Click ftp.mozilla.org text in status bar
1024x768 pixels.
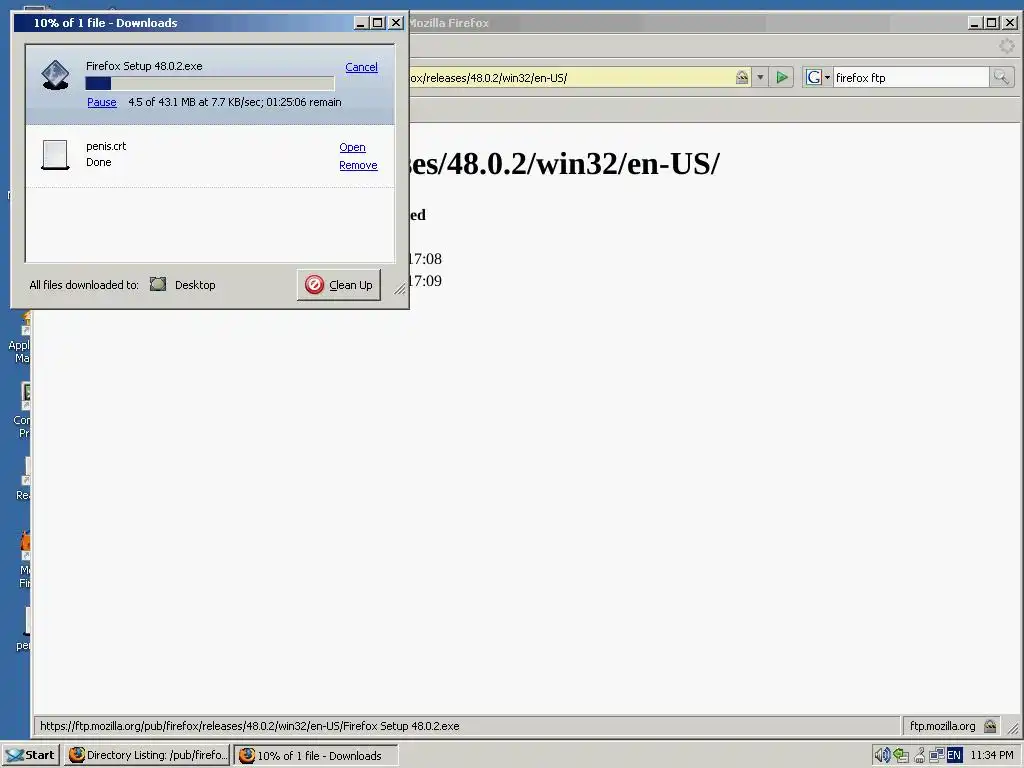click(x=942, y=726)
